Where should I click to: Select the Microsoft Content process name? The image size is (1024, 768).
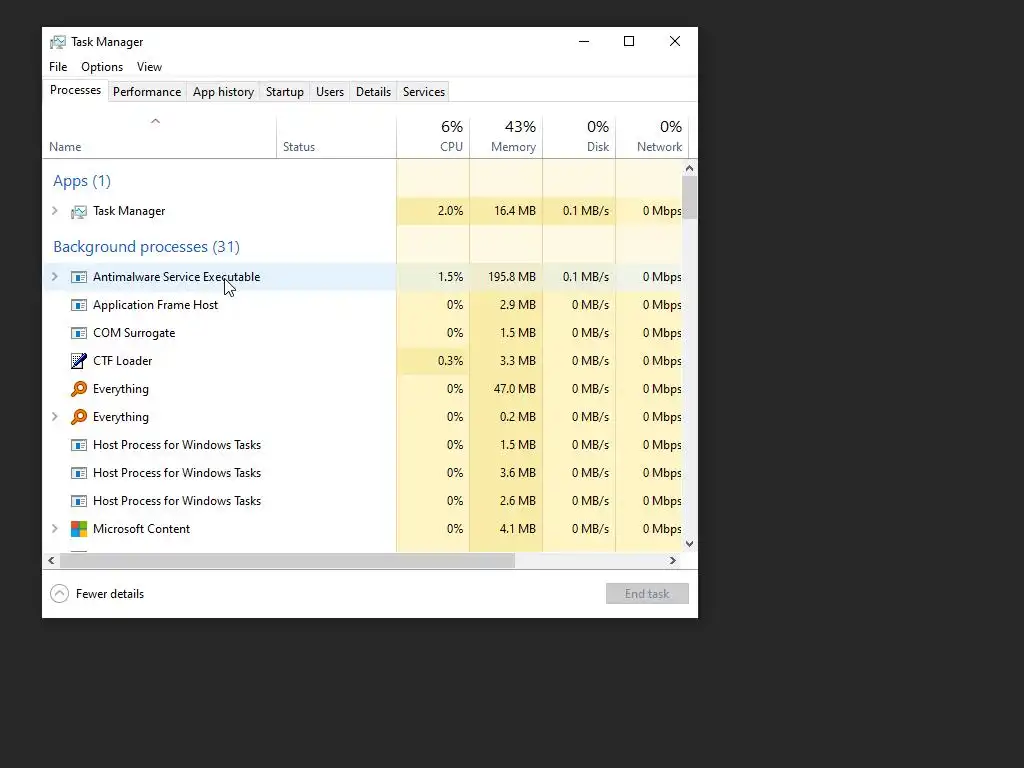(x=142, y=529)
